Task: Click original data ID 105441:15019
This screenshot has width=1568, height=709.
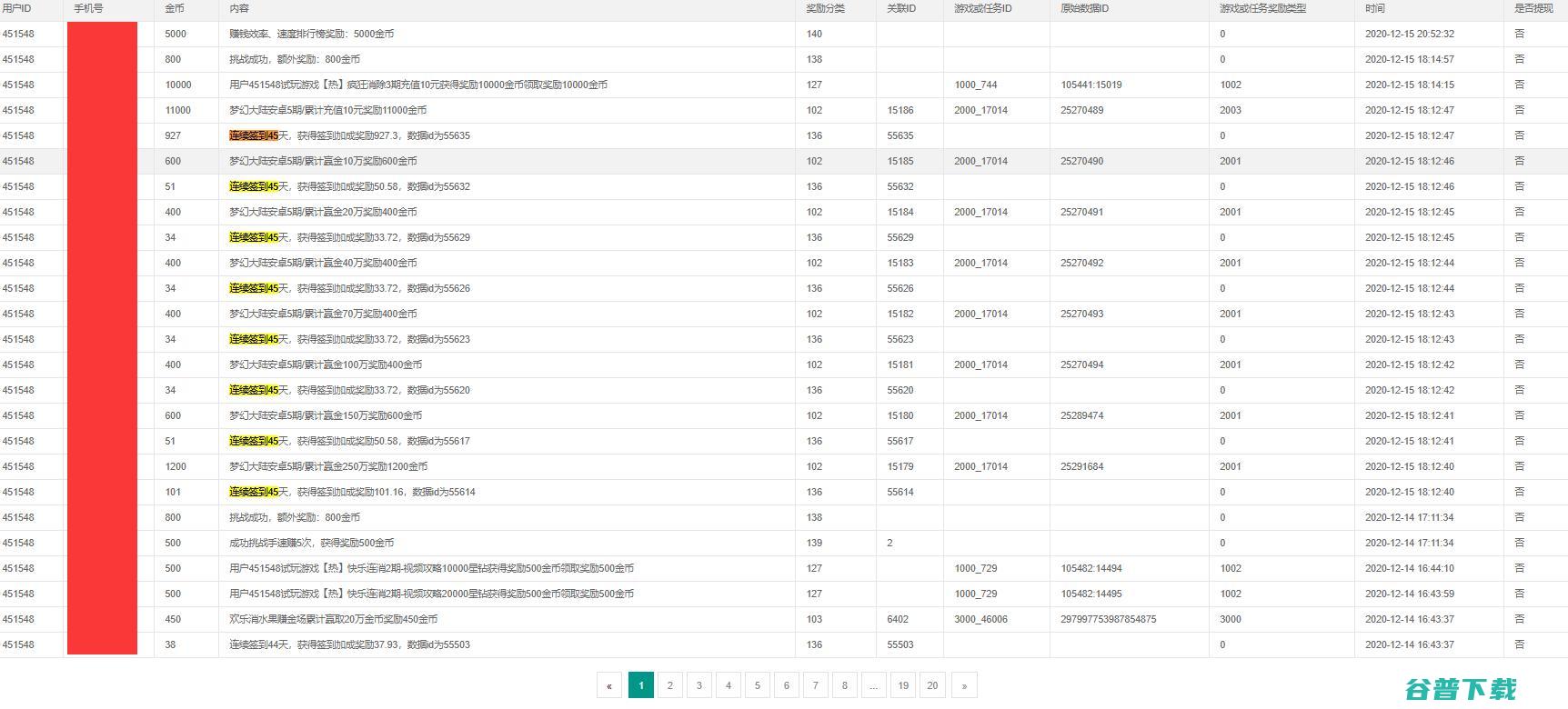Action: (x=1091, y=85)
